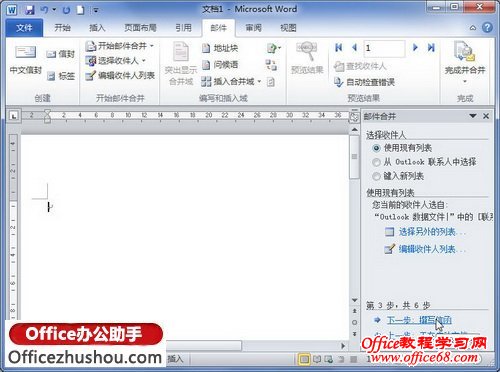Viewport: 500px width, 372px height.
Task: Click the Update Labels icon
Action: click(x=271, y=82)
